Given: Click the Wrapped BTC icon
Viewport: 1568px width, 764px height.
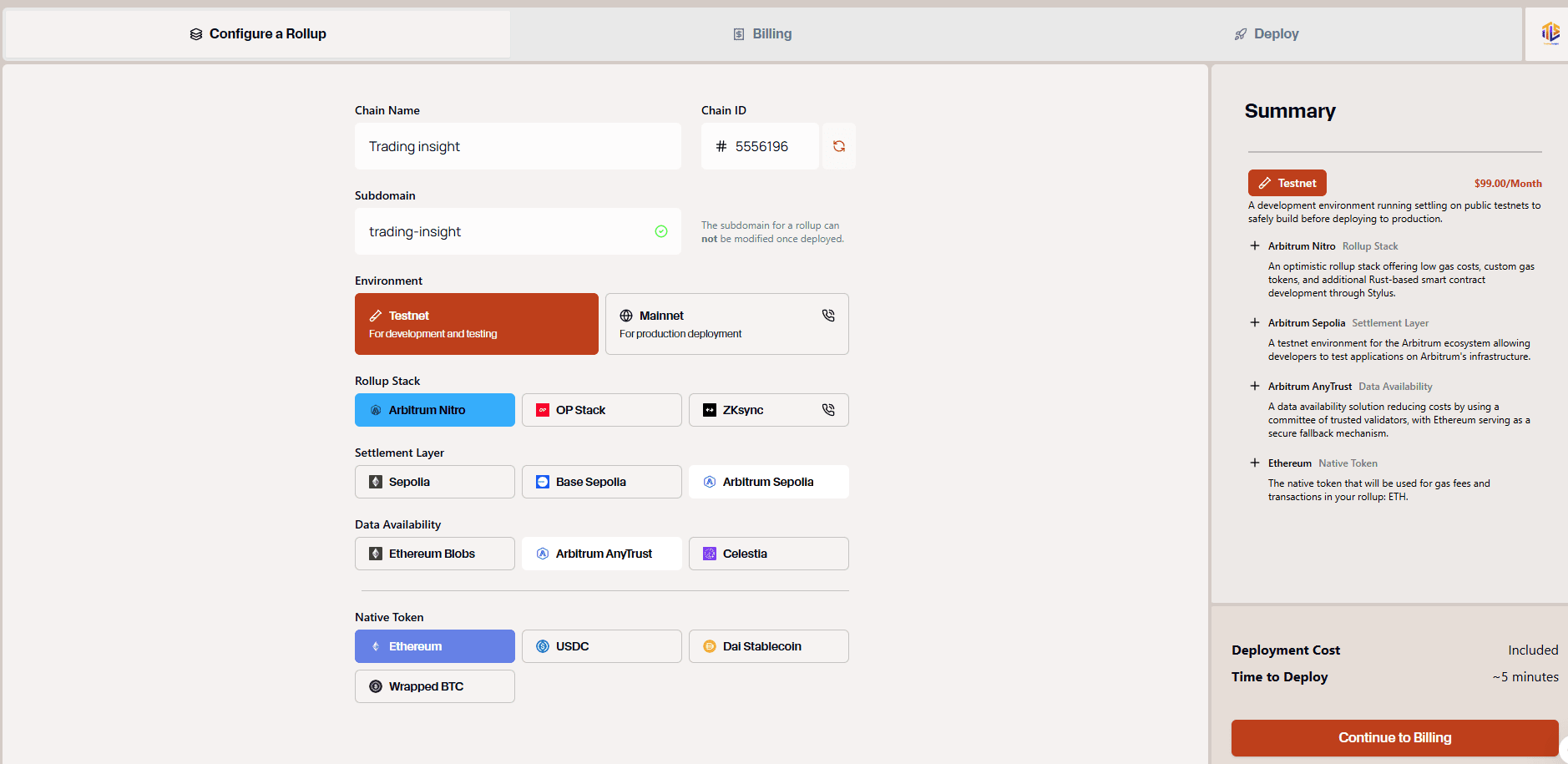Looking at the screenshot, I should pyautogui.click(x=376, y=686).
